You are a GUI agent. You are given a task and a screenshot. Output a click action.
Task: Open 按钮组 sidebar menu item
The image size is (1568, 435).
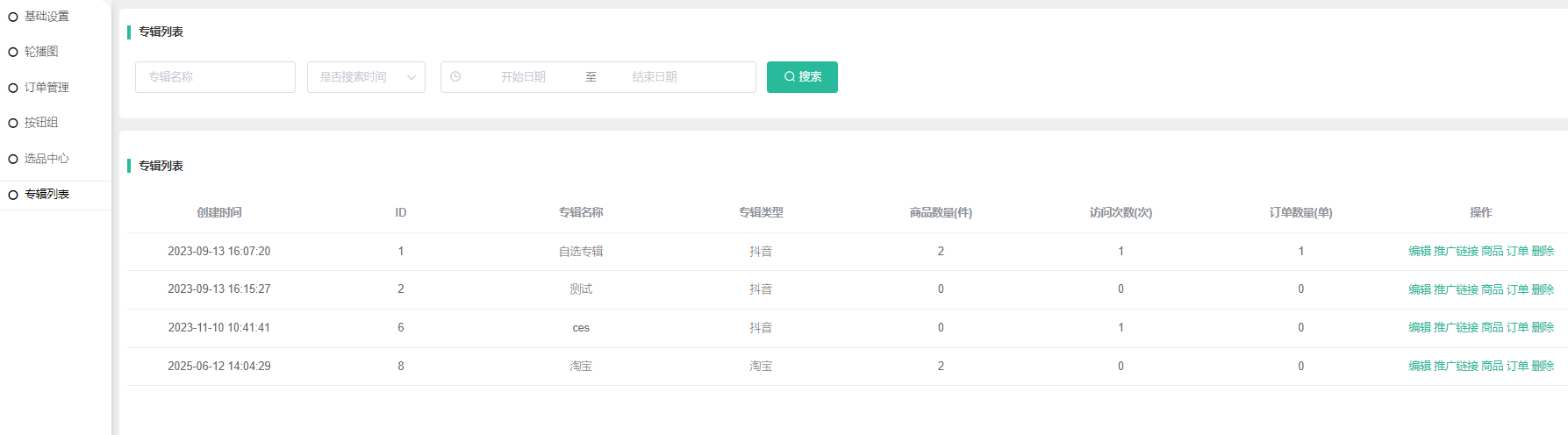[x=41, y=123]
